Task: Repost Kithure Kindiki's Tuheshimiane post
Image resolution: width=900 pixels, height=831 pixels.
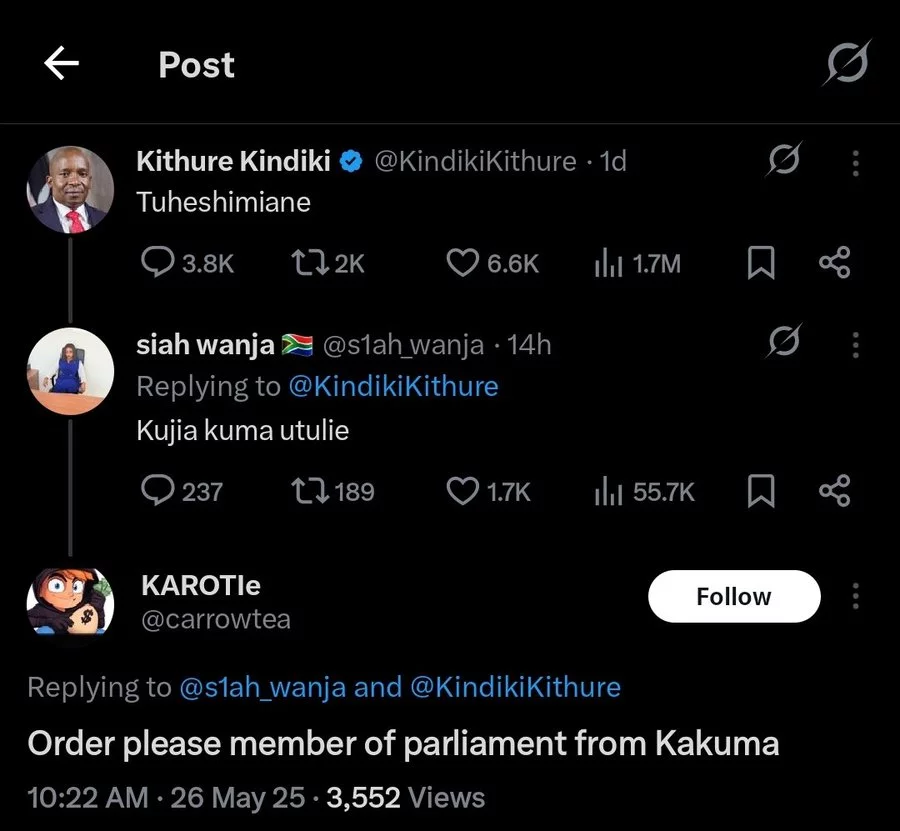Action: tap(301, 263)
